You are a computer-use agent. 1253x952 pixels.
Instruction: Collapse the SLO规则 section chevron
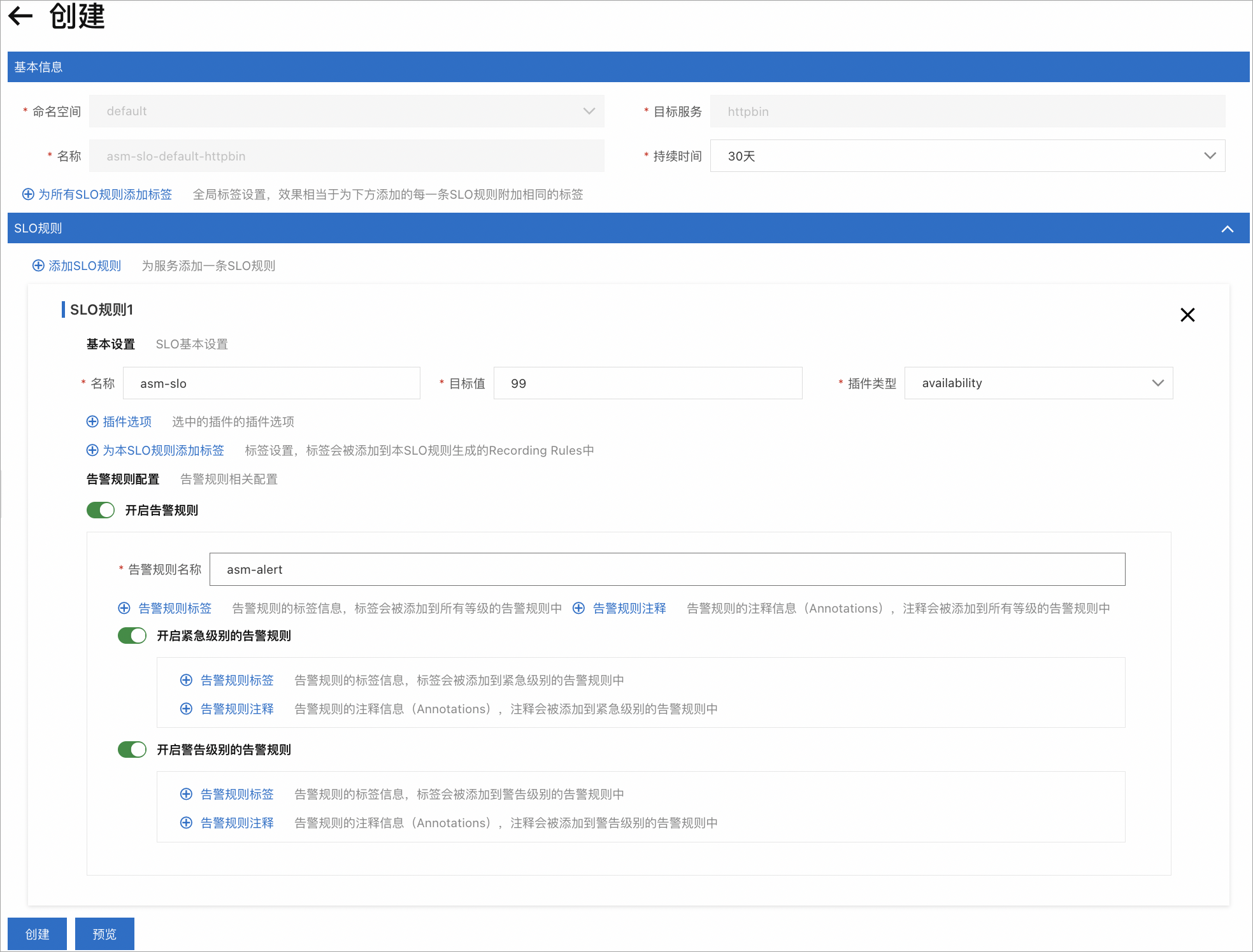[1227, 229]
